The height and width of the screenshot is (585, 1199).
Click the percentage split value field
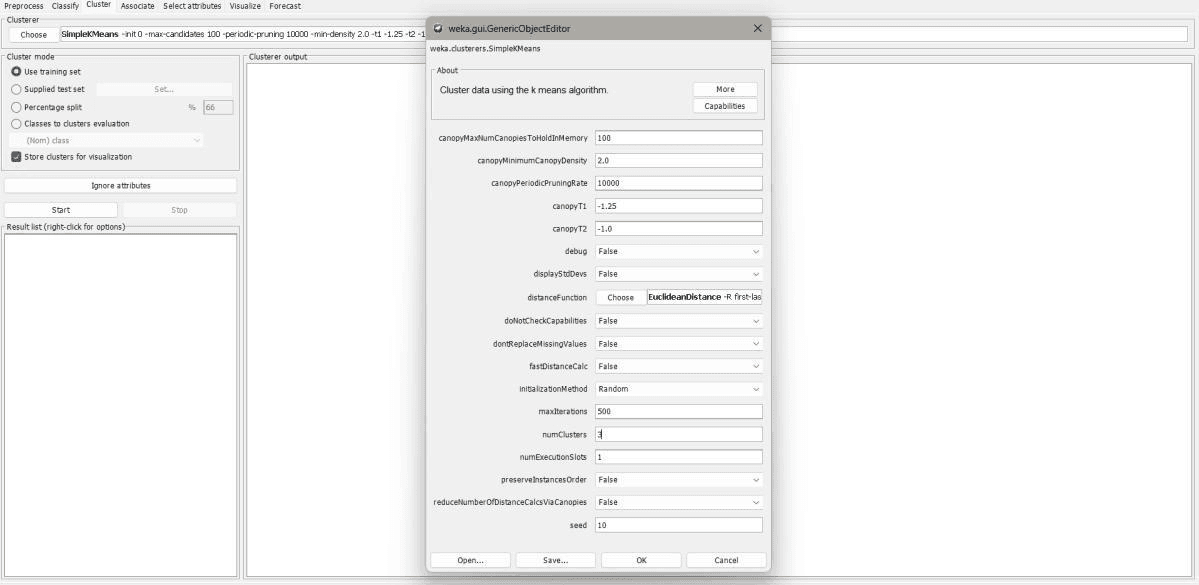click(x=219, y=108)
